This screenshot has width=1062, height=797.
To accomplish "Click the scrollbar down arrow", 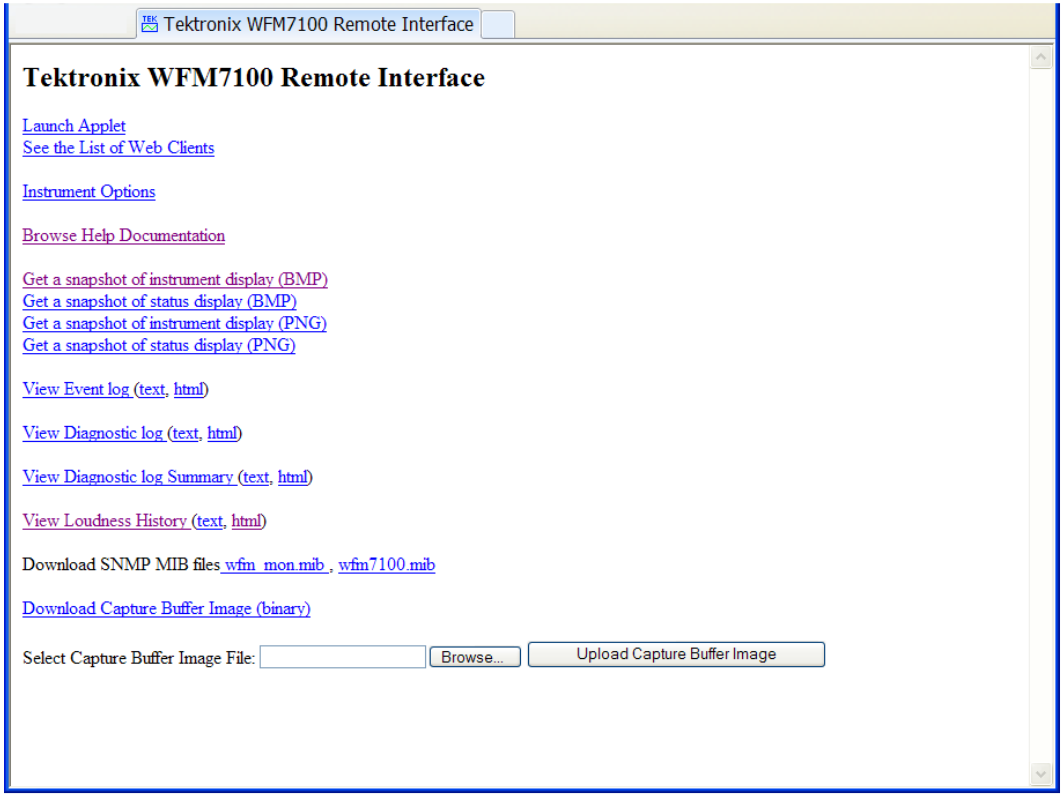I will (1041, 773).
